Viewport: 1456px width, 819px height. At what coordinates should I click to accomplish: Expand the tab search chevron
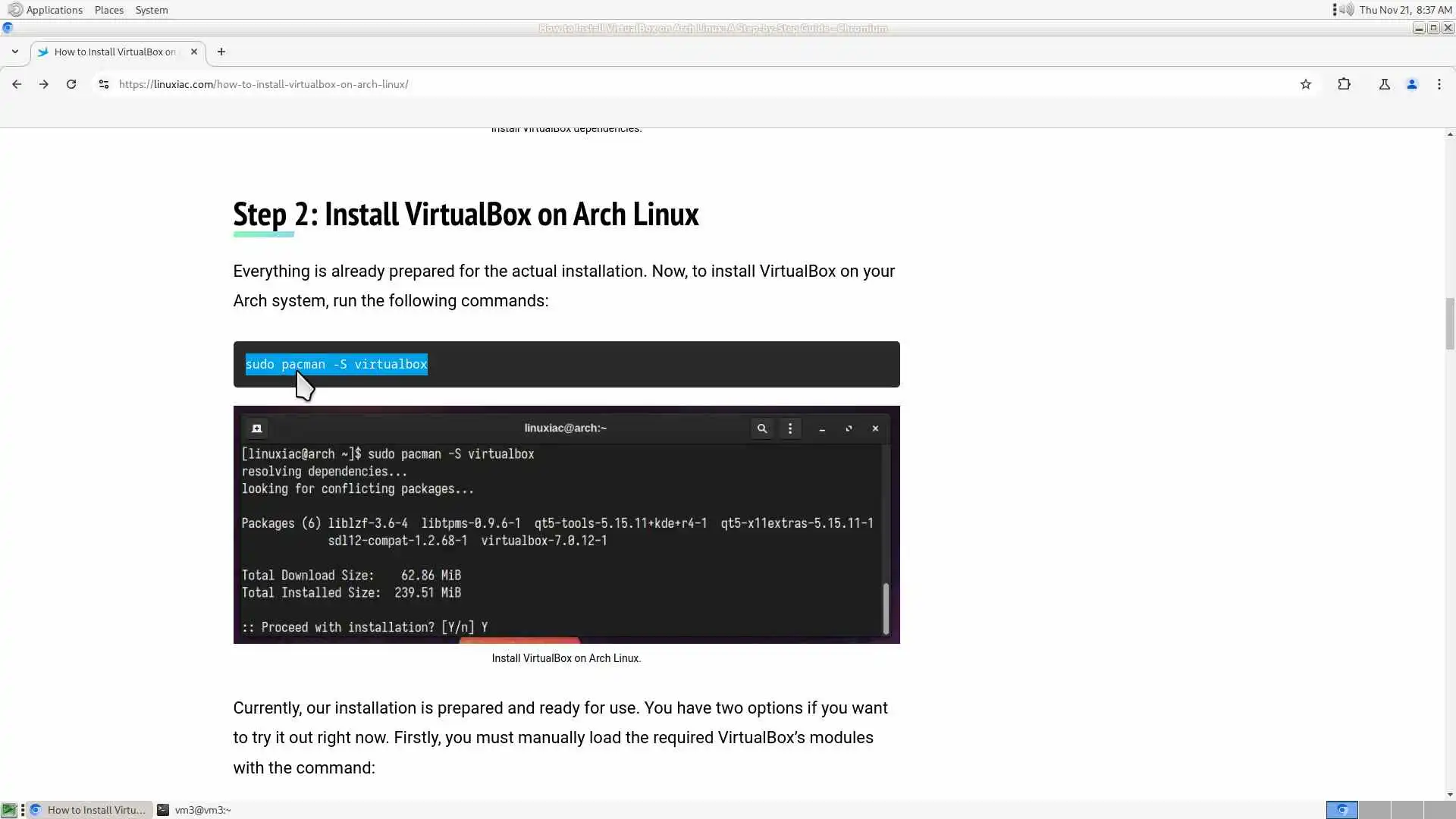14,52
